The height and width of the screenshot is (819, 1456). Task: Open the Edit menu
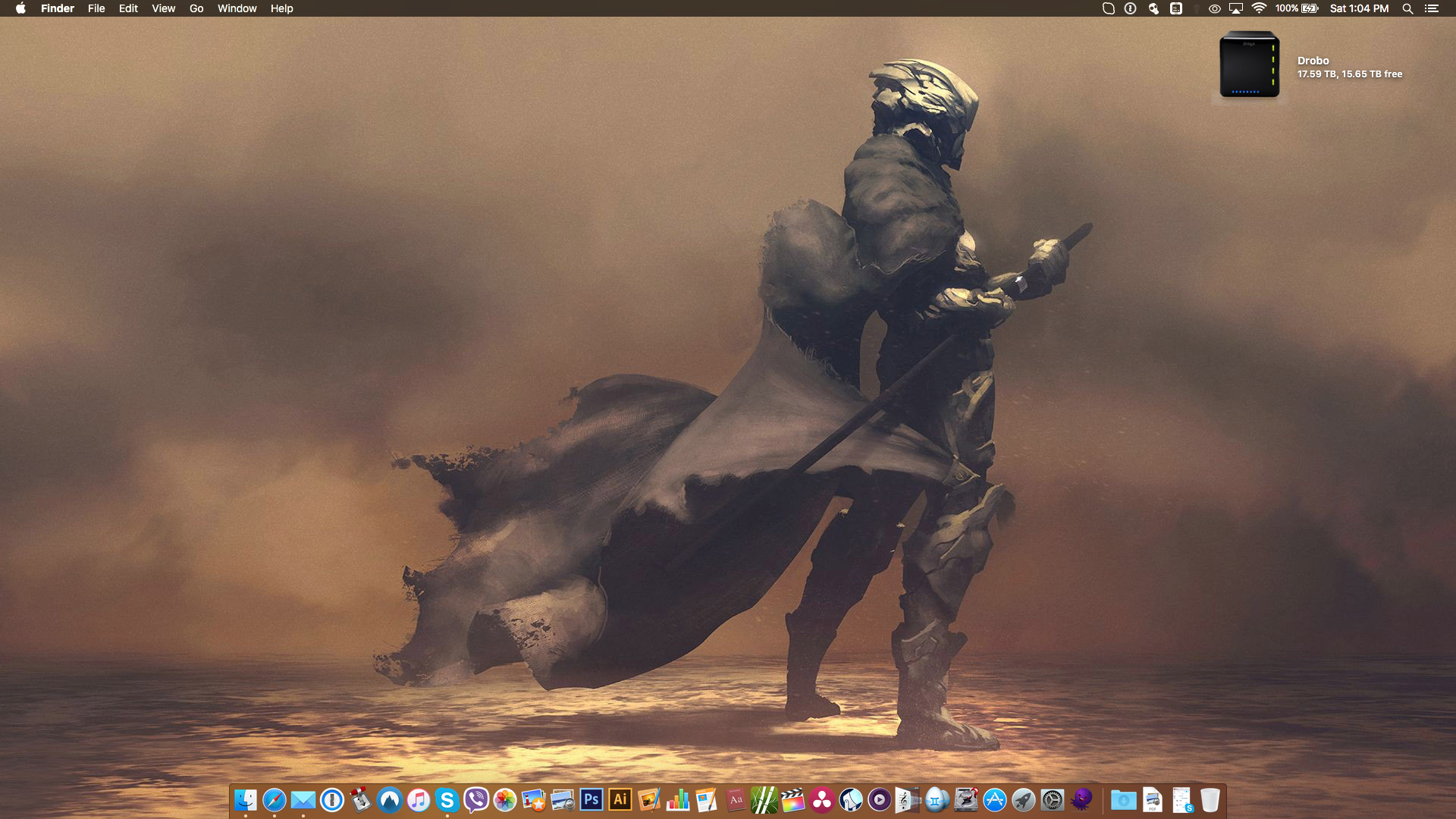[128, 8]
